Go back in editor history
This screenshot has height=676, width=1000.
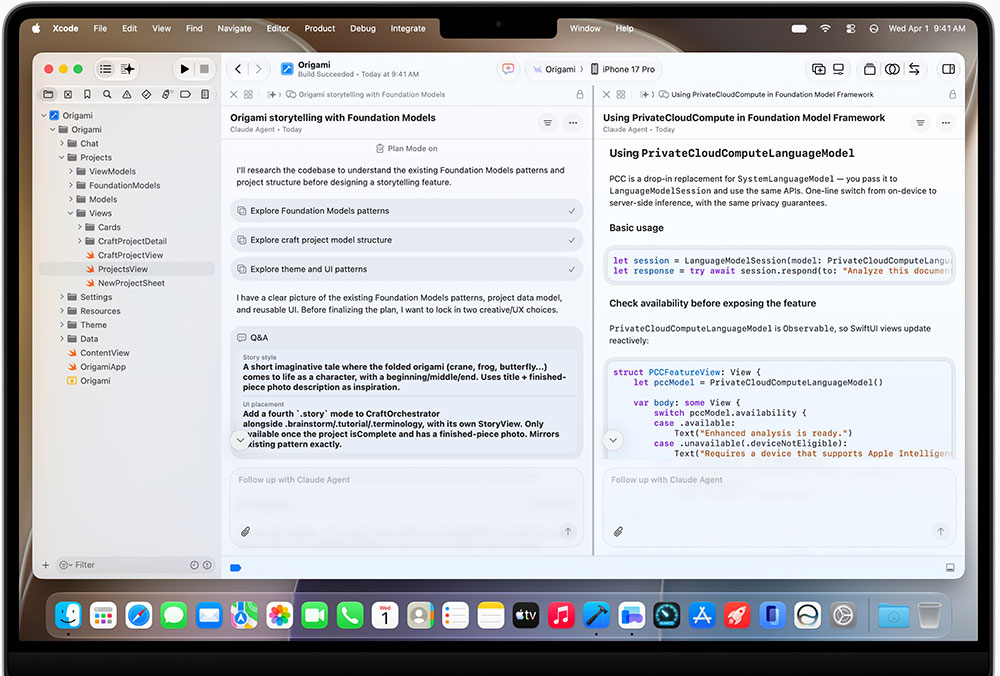click(238, 69)
